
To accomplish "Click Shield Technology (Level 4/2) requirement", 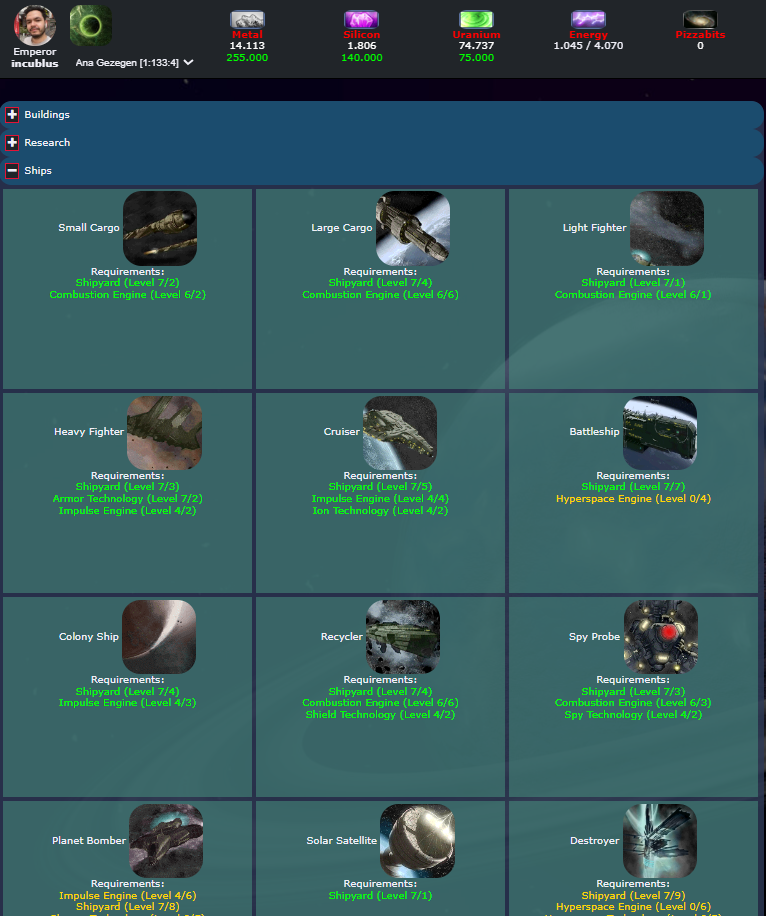I will [380, 714].
